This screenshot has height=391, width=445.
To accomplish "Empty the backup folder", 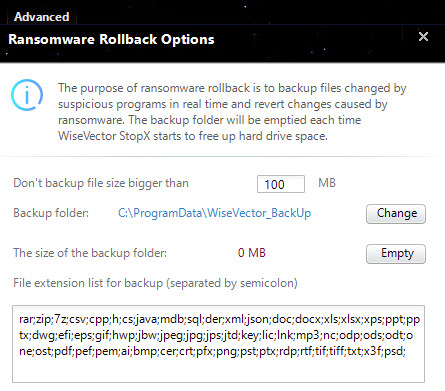I will click(x=396, y=254).
